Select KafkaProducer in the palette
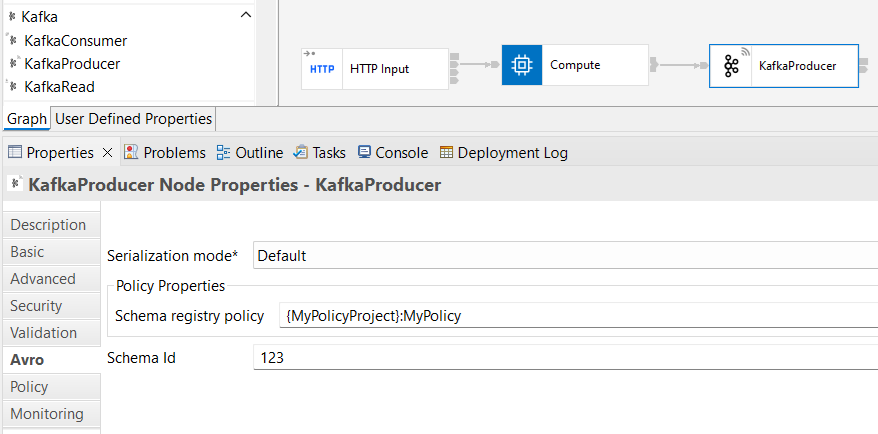The image size is (878, 434). [72, 64]
